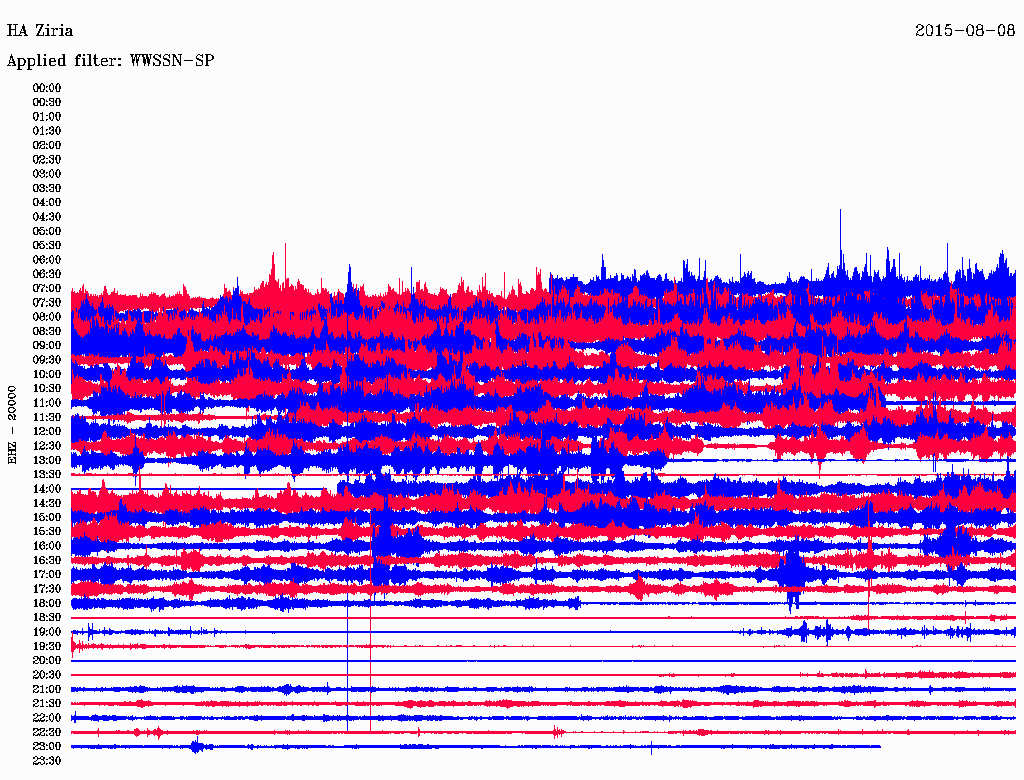Click the '12:00' time label
The width and height of the screenshot is (1024, 780).
[47, 432]
